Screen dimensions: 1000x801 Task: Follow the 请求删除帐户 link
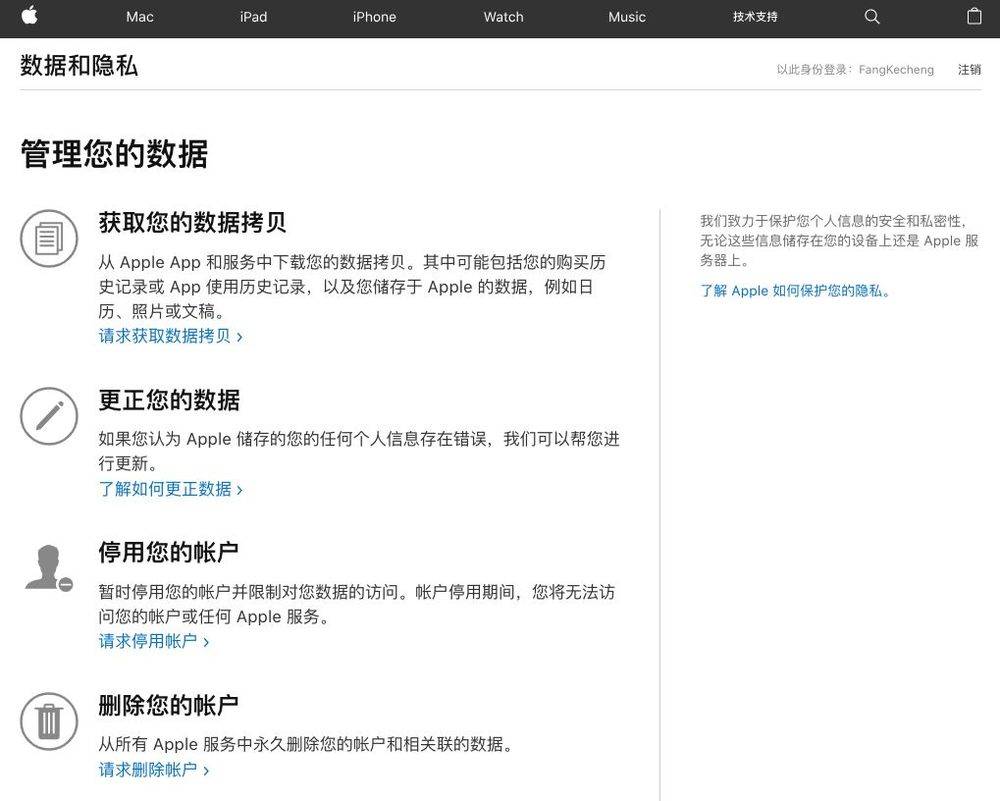point(154,770)
